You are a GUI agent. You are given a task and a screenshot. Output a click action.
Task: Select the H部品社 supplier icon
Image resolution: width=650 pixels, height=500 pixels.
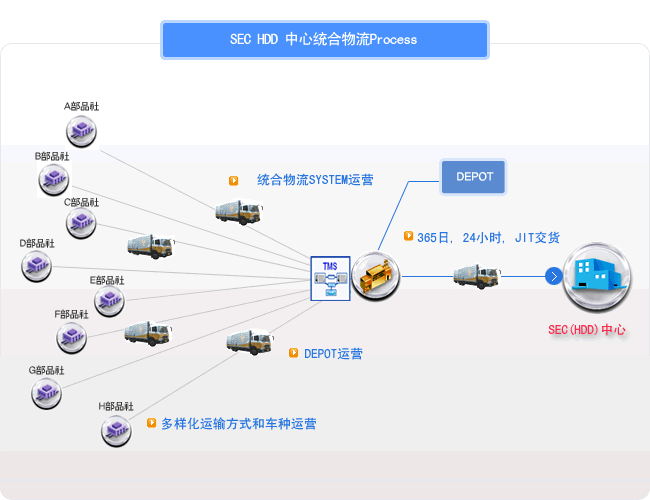tap(116, 431)
